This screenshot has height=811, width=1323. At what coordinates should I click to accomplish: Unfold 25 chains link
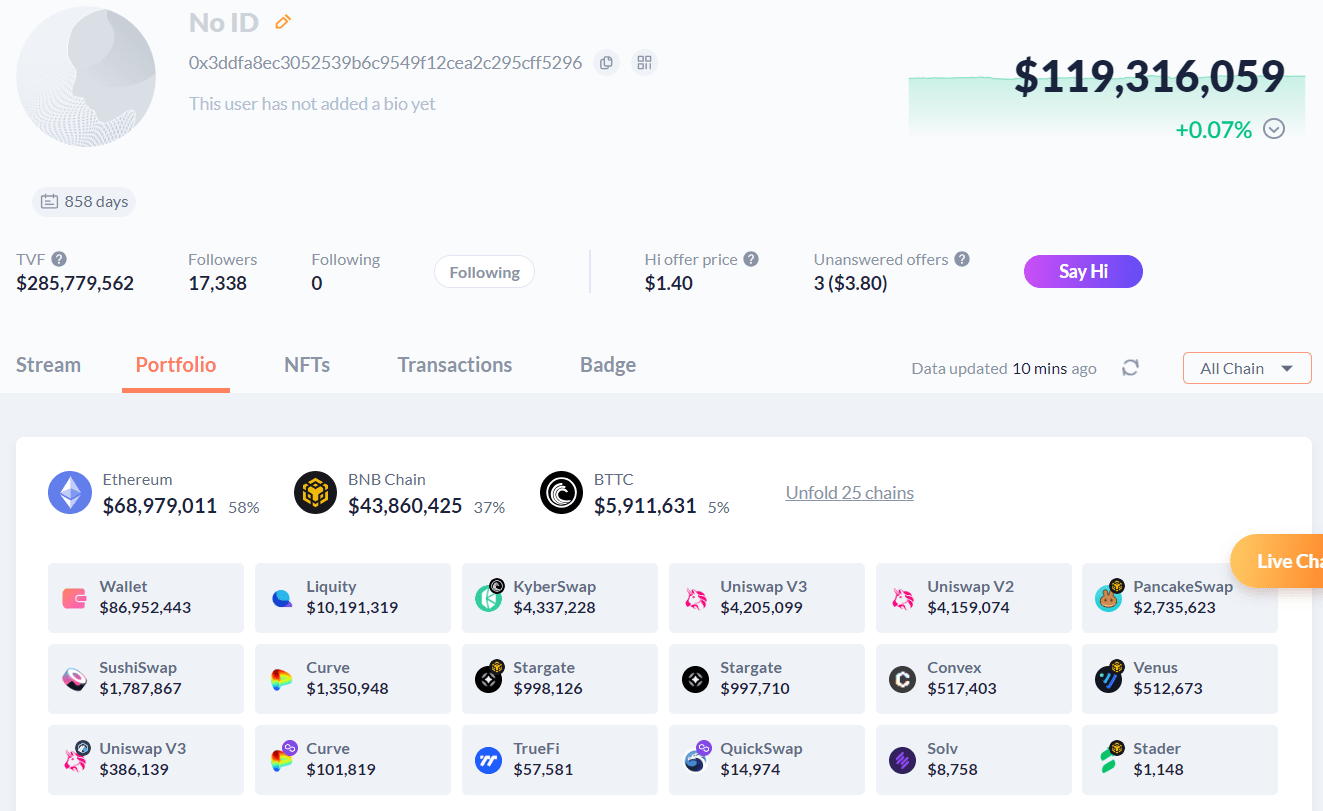click(849, 493)
